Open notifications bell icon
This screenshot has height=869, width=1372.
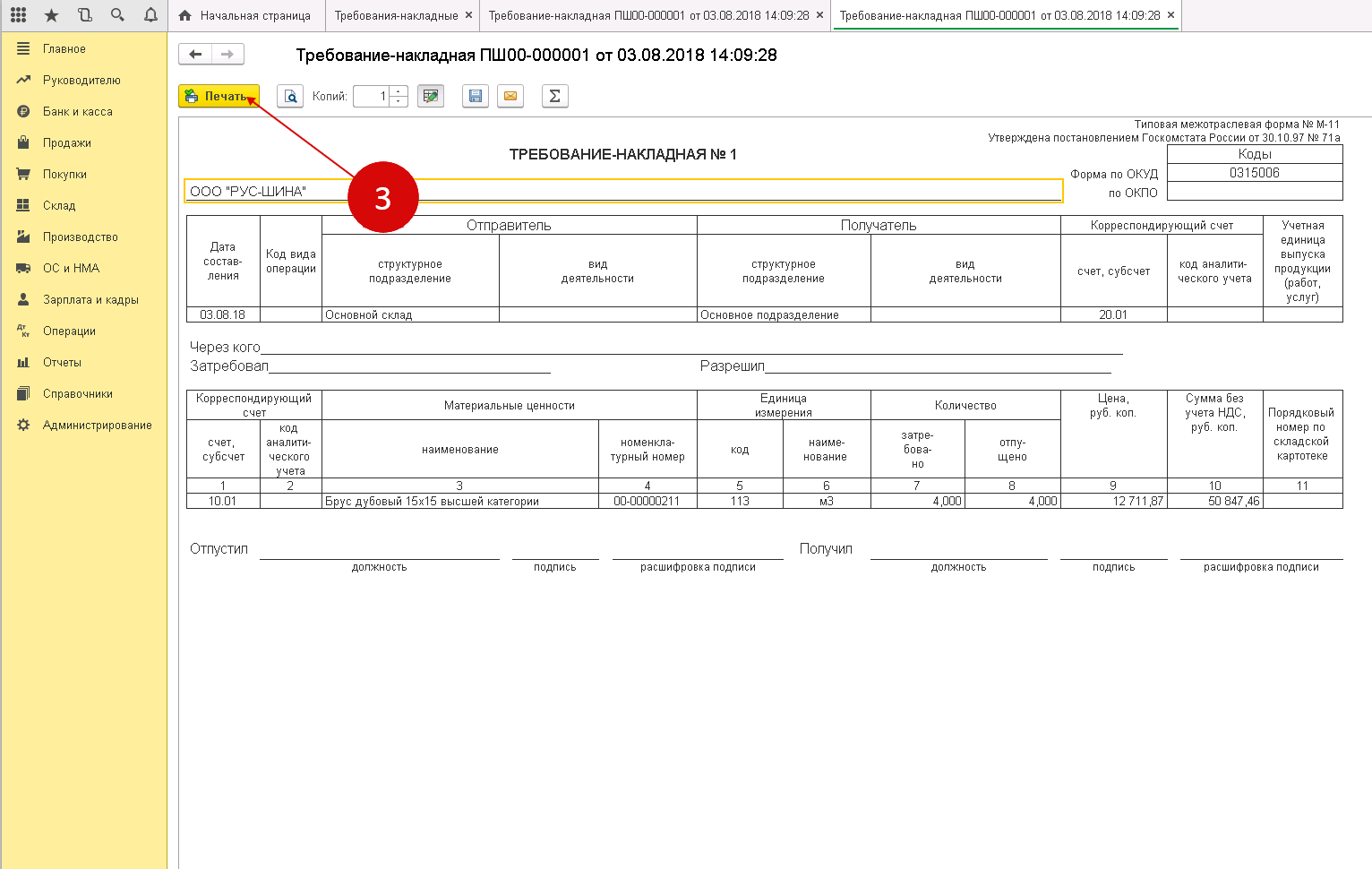150,15
